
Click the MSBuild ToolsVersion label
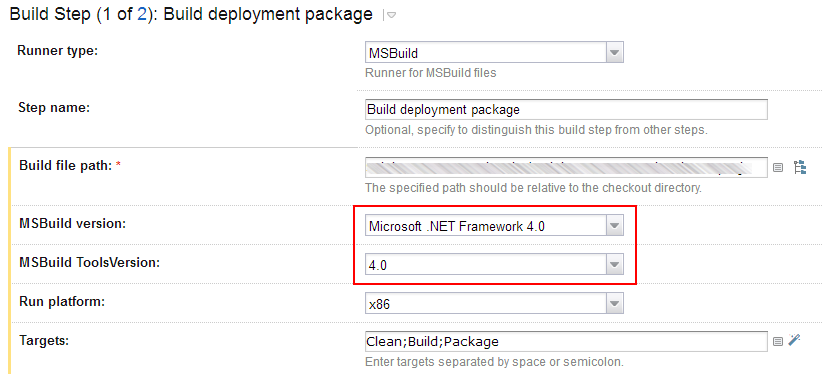coord(89,262)
